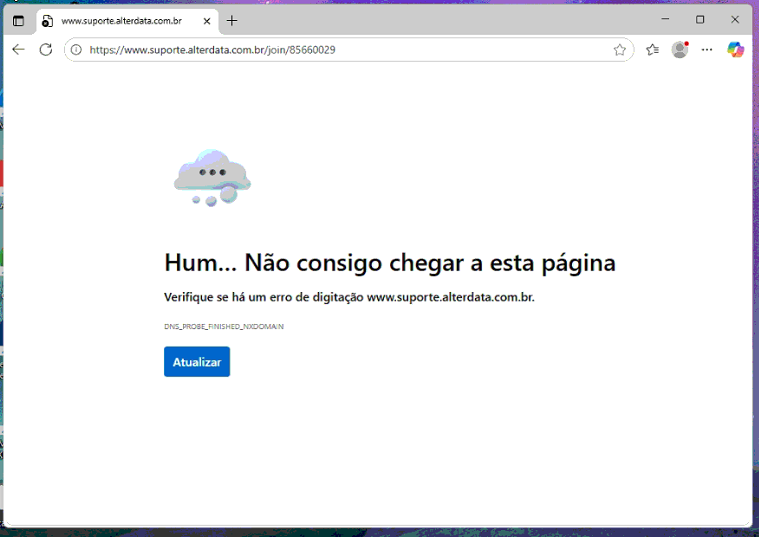This screenshot has width=759, height=537.
Task: Reload the page with refresh icon
Action: 46,49
